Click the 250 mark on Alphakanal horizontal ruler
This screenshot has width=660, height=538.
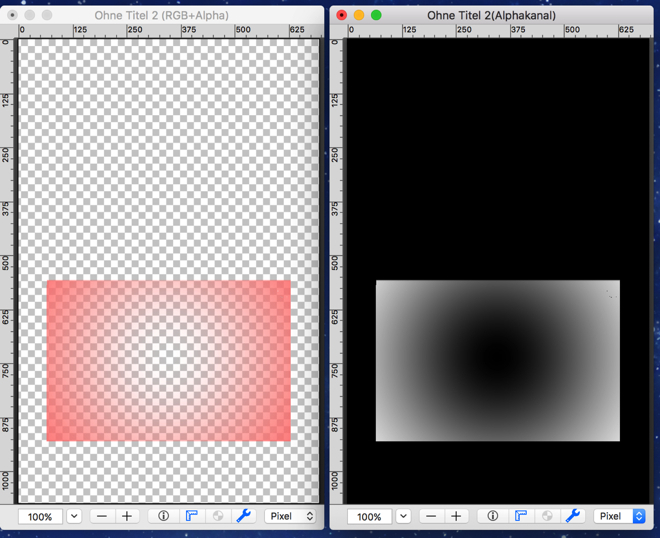(x=464, y=29)
